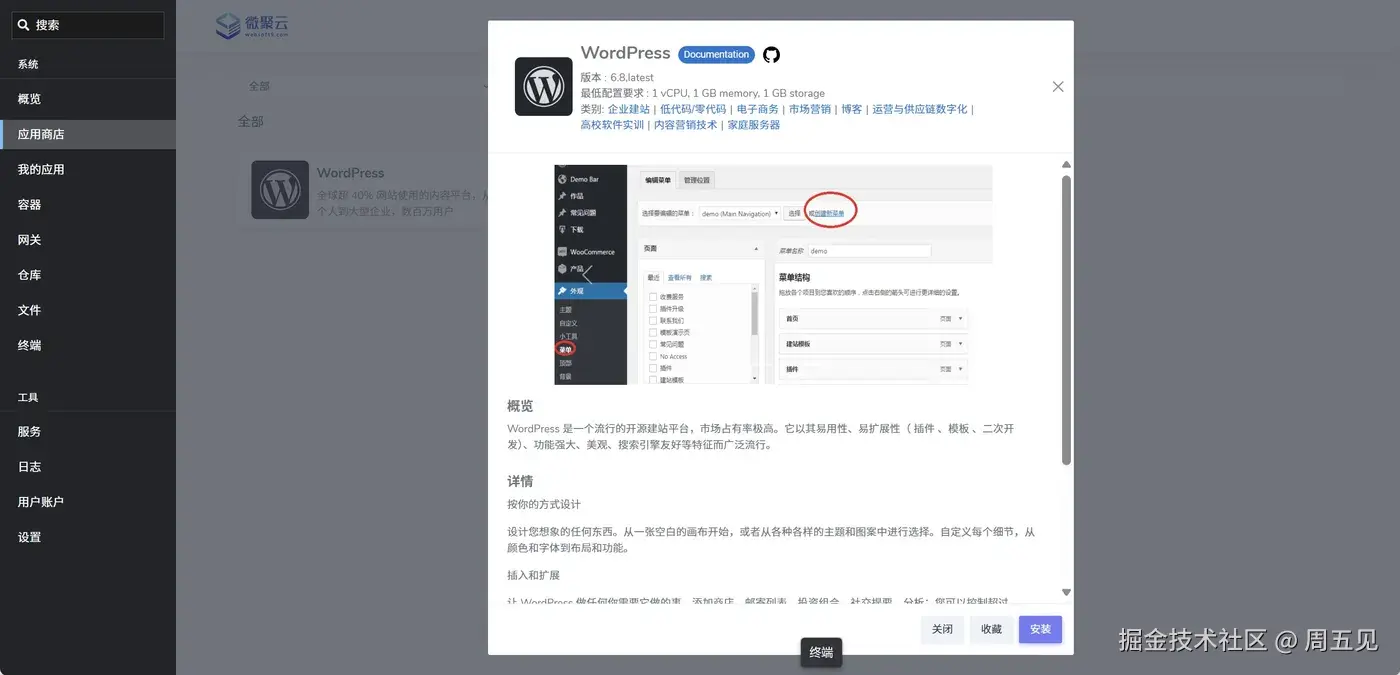1400x675 pixels.
Task: Open the 博客 category link
Action: pyautogui.click(x=852, y=109)
